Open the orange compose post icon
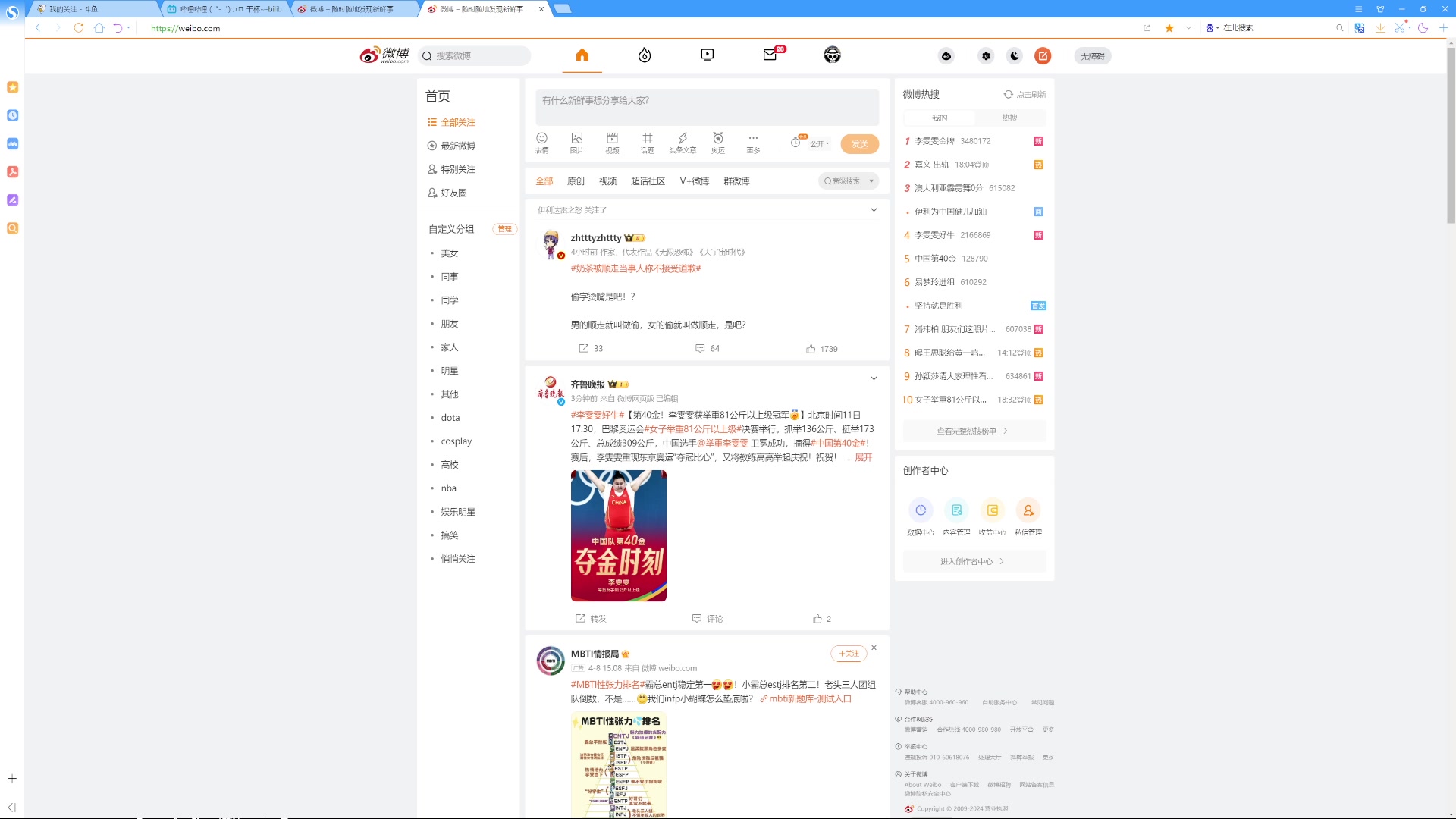This screenshot has width=1456, height=819. point(1043,55)
